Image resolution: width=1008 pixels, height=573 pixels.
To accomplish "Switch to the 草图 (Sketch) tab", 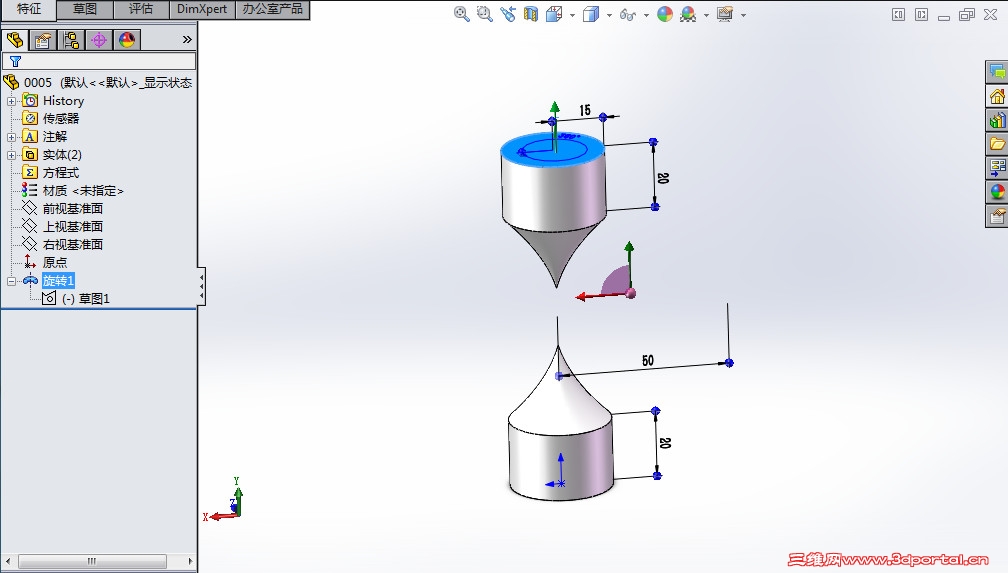I will 85,9.
